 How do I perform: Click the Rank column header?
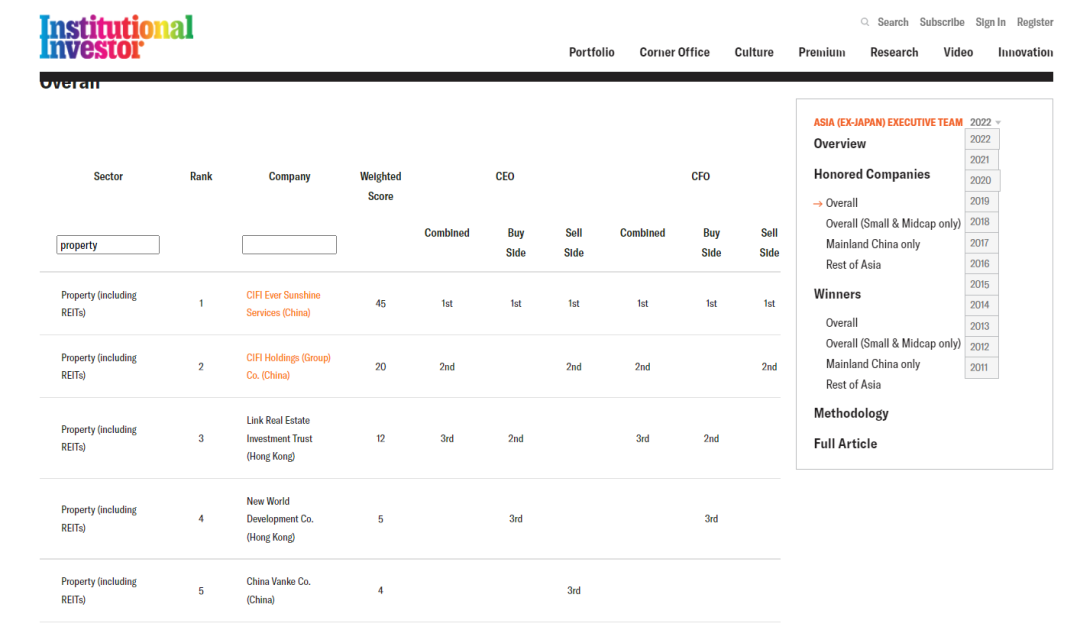point(201,176)
